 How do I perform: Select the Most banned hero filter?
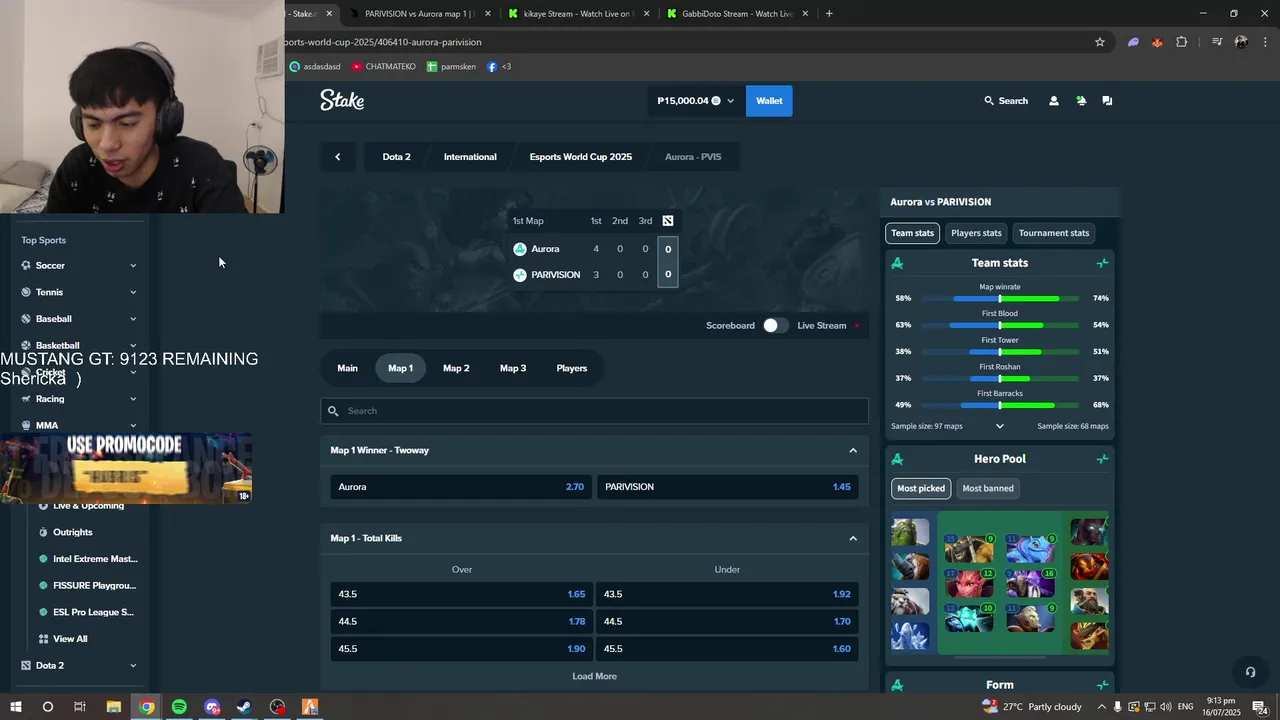click(x=988, y=489)
